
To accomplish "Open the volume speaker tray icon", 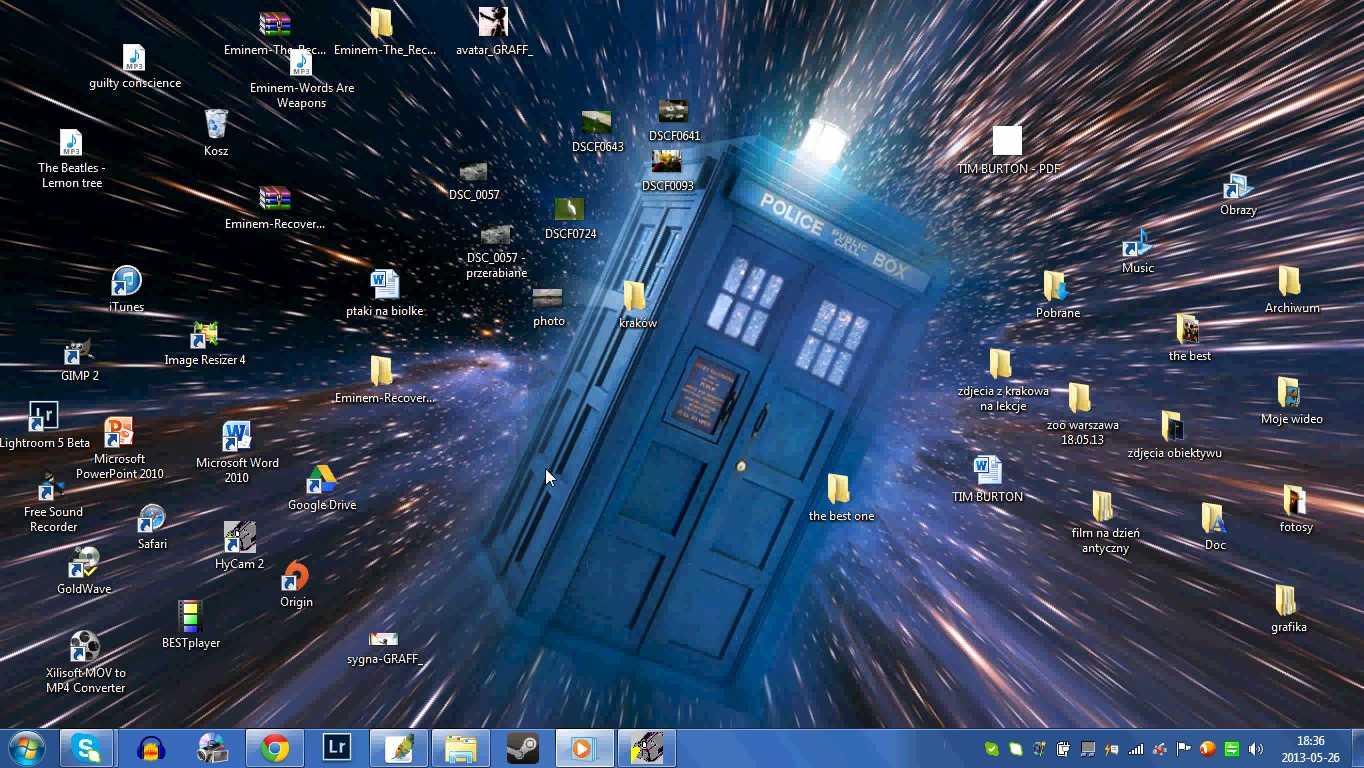I will click(1256, 749).
